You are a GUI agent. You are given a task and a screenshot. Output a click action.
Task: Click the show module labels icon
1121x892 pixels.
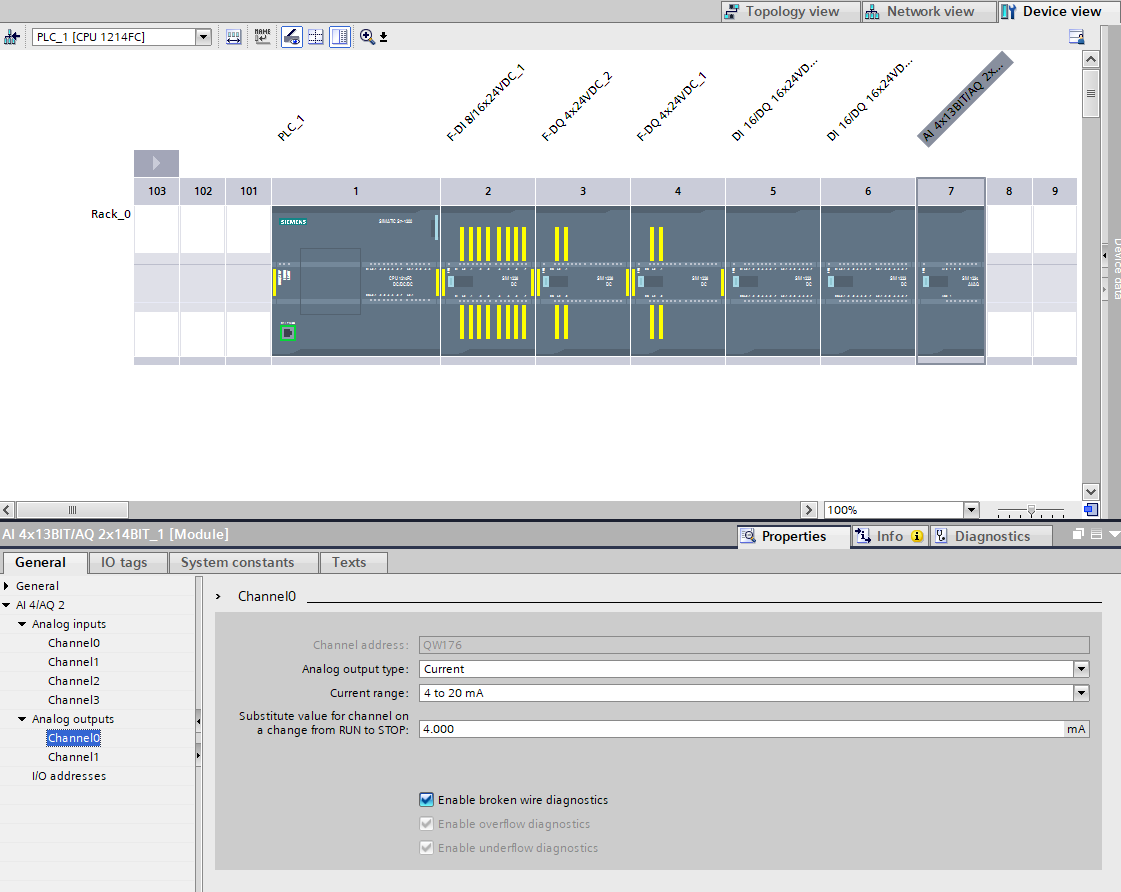(292, 37)
